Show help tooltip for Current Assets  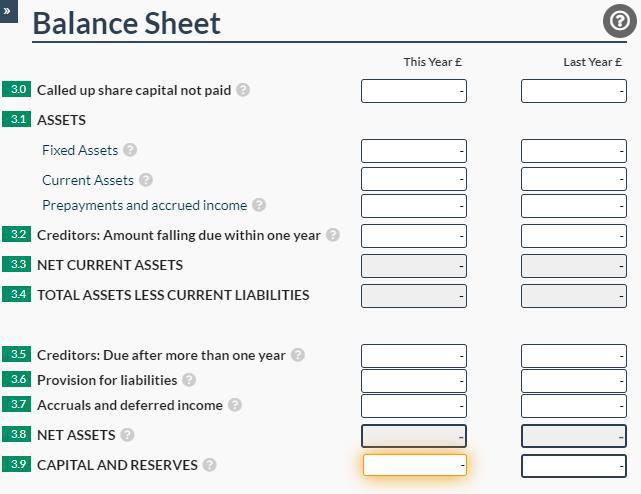pyautogui.click(x=146, y=180)
